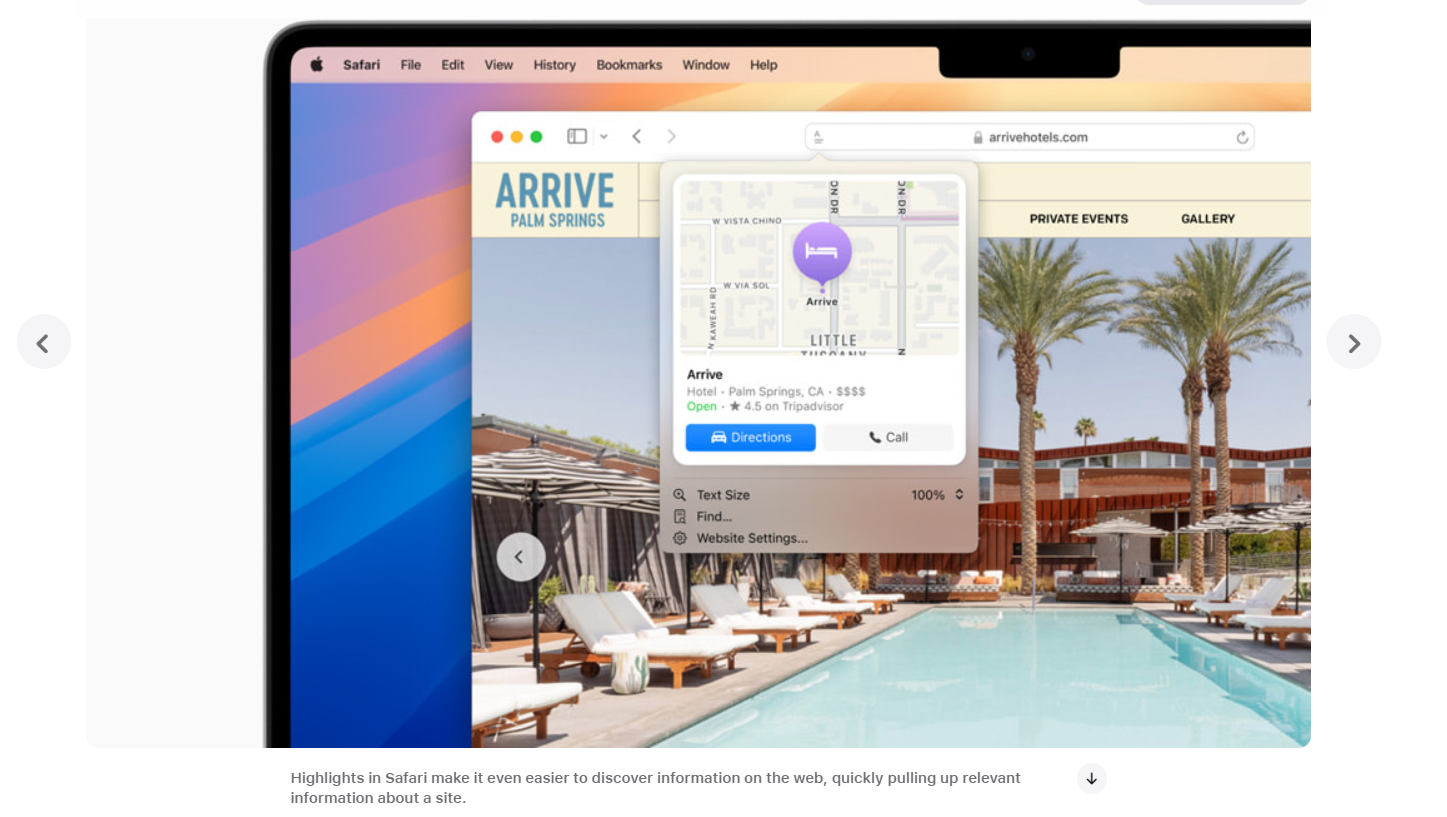Click the red close window button
Screen dimensions: 1447x817
point(497,137)
